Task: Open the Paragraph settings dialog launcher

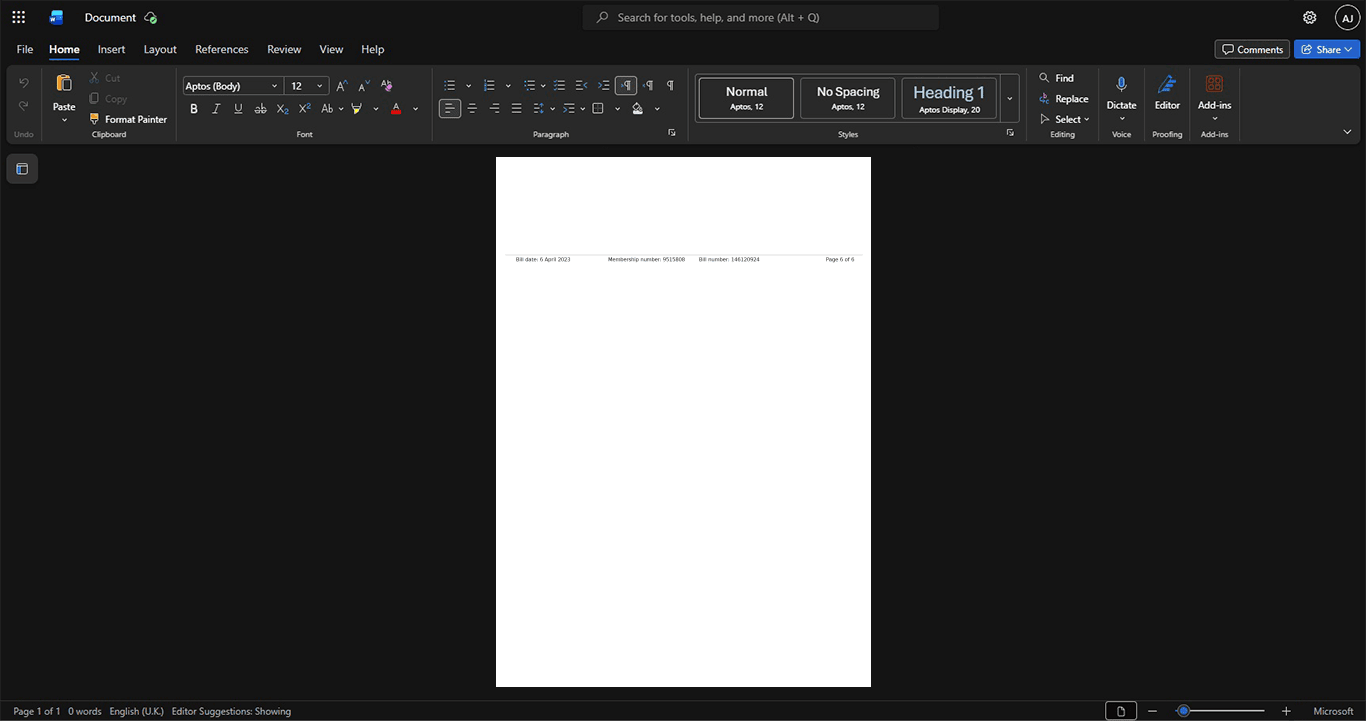Action: (671, 133)
